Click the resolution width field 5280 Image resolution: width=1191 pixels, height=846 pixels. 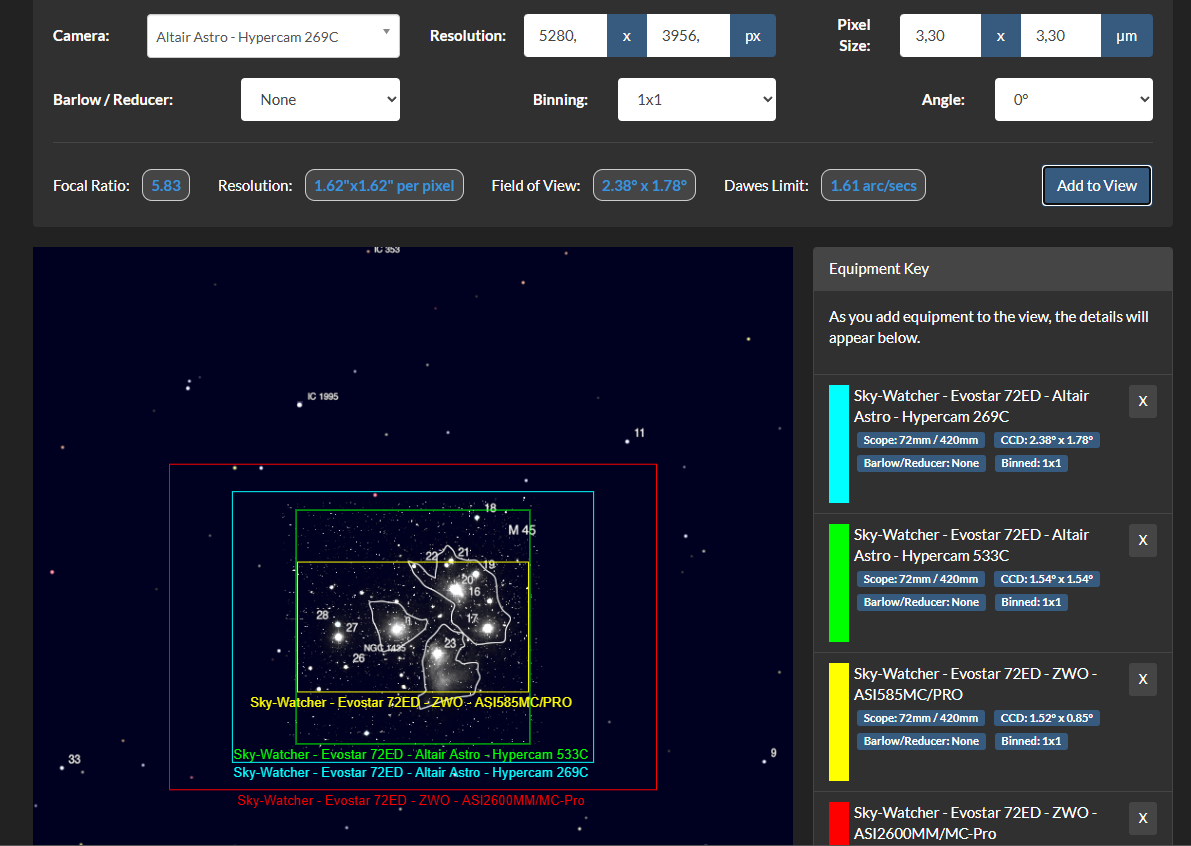(x=565, y=36)
